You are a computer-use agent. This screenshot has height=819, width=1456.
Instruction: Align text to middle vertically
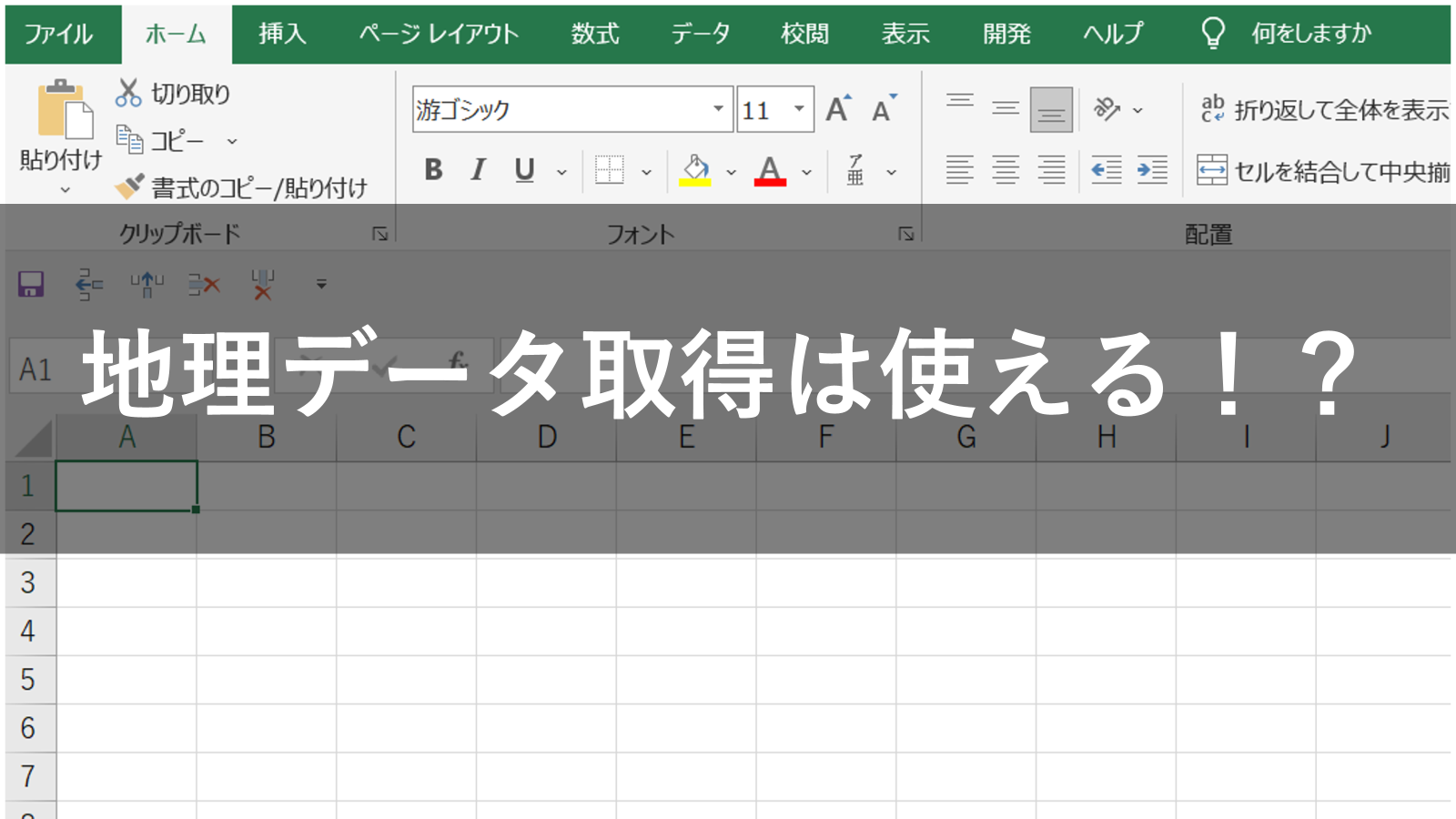click(x=1006, y=109)
